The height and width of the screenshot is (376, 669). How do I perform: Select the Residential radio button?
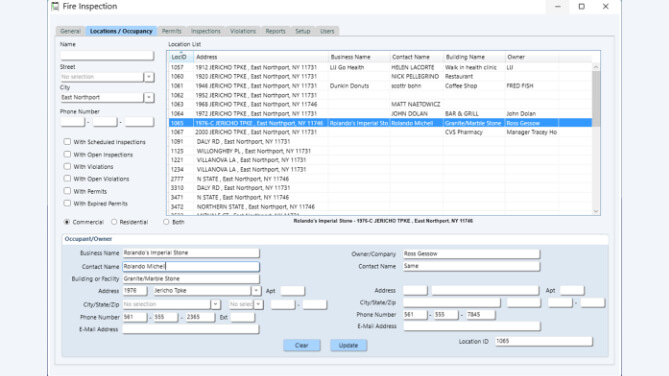pyautogui.click(x=114, y=222)
